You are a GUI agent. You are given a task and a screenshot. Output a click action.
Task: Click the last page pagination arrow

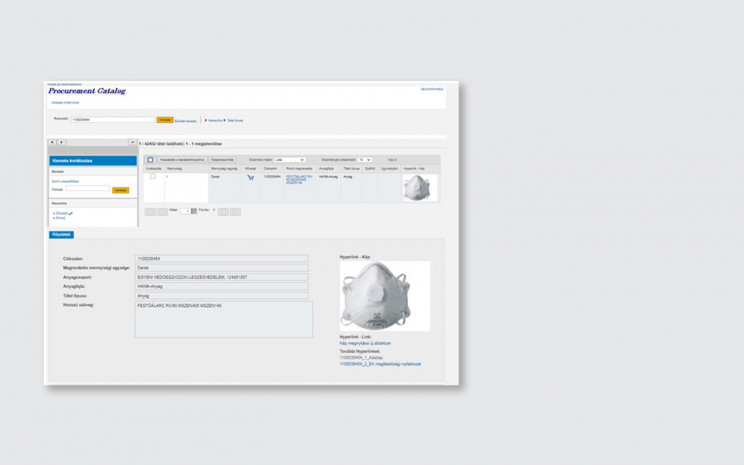236,211
